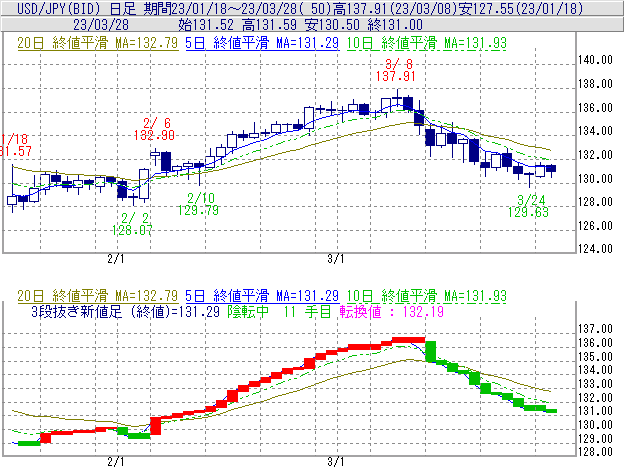Image resolution: width=624 pixels, height=475 pixels.
Task: Click the 高137.91(23/03/08) period high text
Action: (x=396, y=8)
